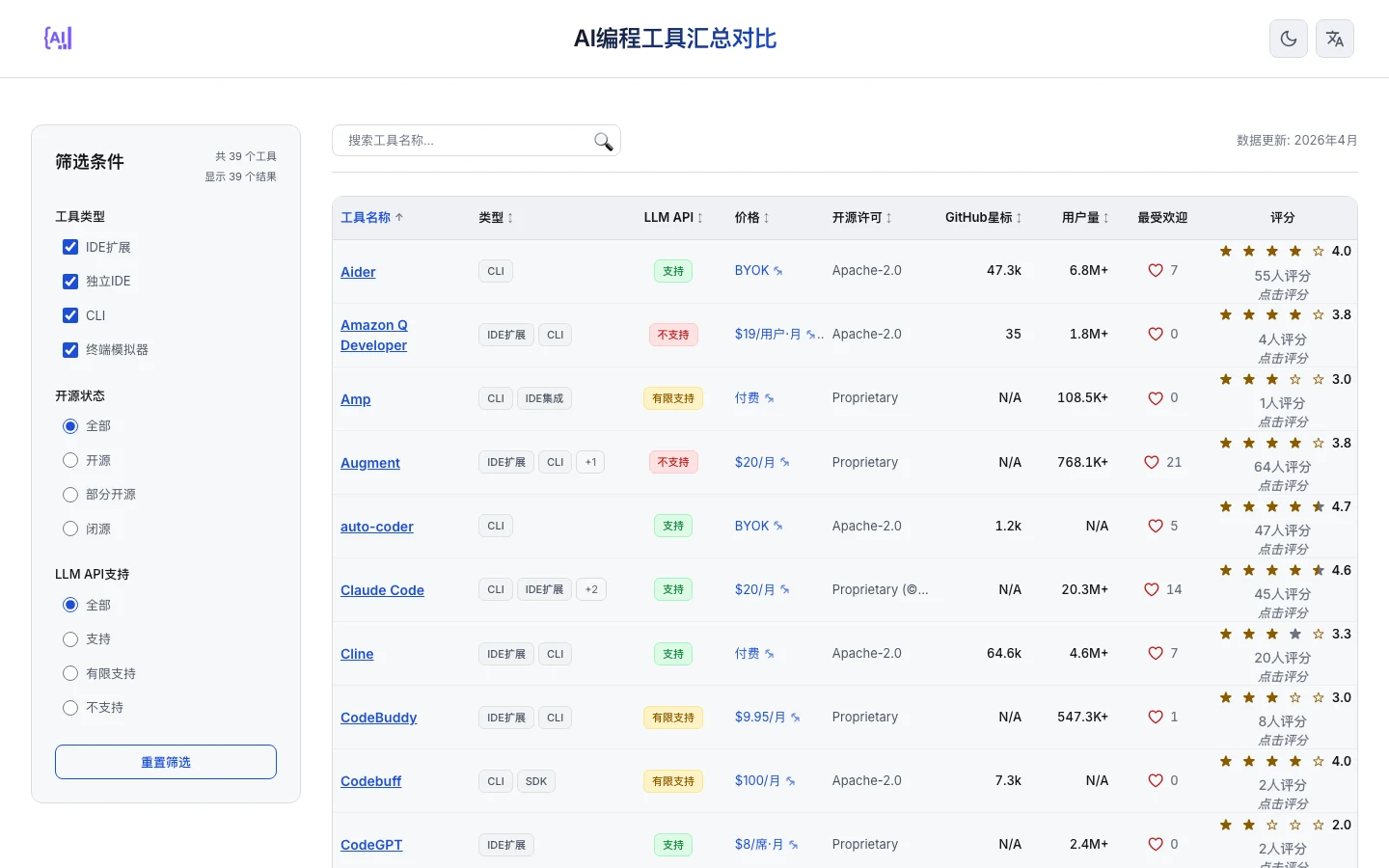Like Amazon Q Developer with its heart
The width and height of the screenshot is (1389, 868).
pyautogui.click(x=1156, y=334)
